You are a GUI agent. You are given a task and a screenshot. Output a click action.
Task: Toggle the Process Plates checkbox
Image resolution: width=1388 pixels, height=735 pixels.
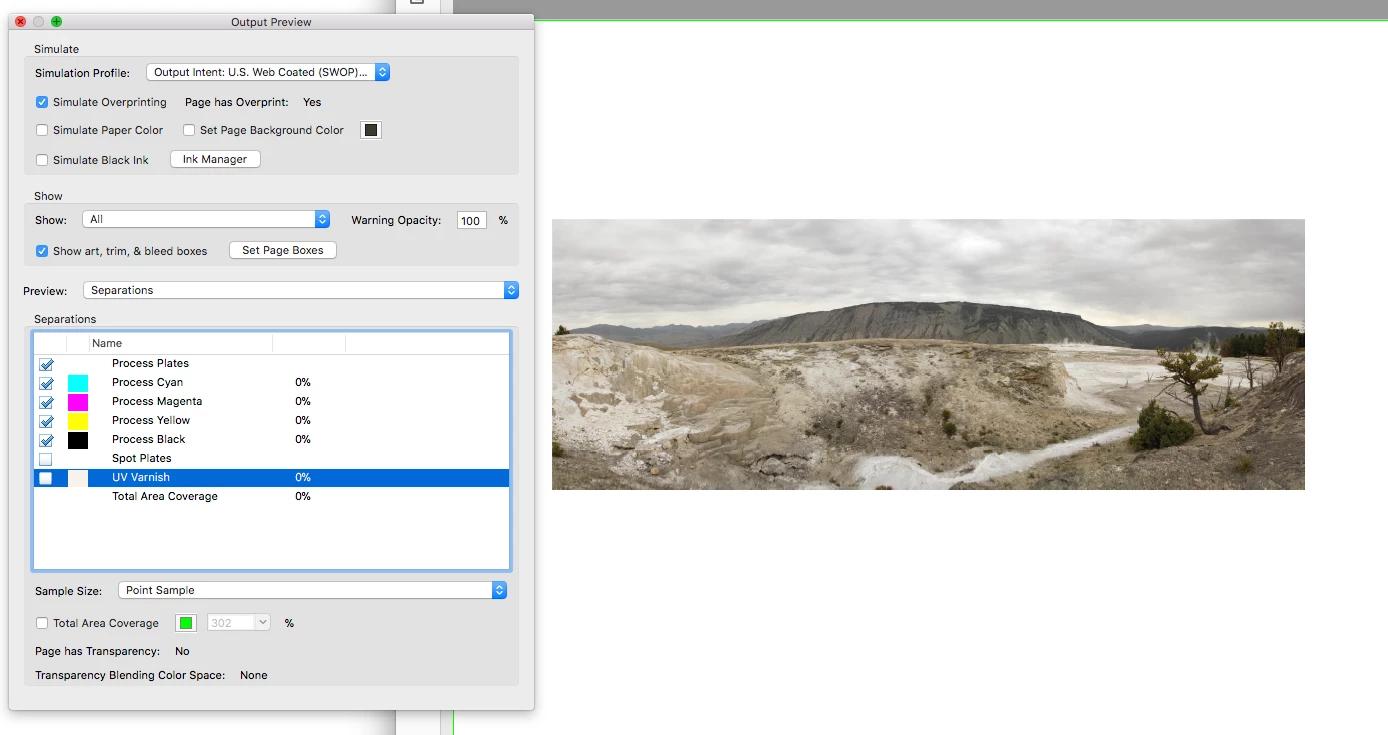click(46, 364)
